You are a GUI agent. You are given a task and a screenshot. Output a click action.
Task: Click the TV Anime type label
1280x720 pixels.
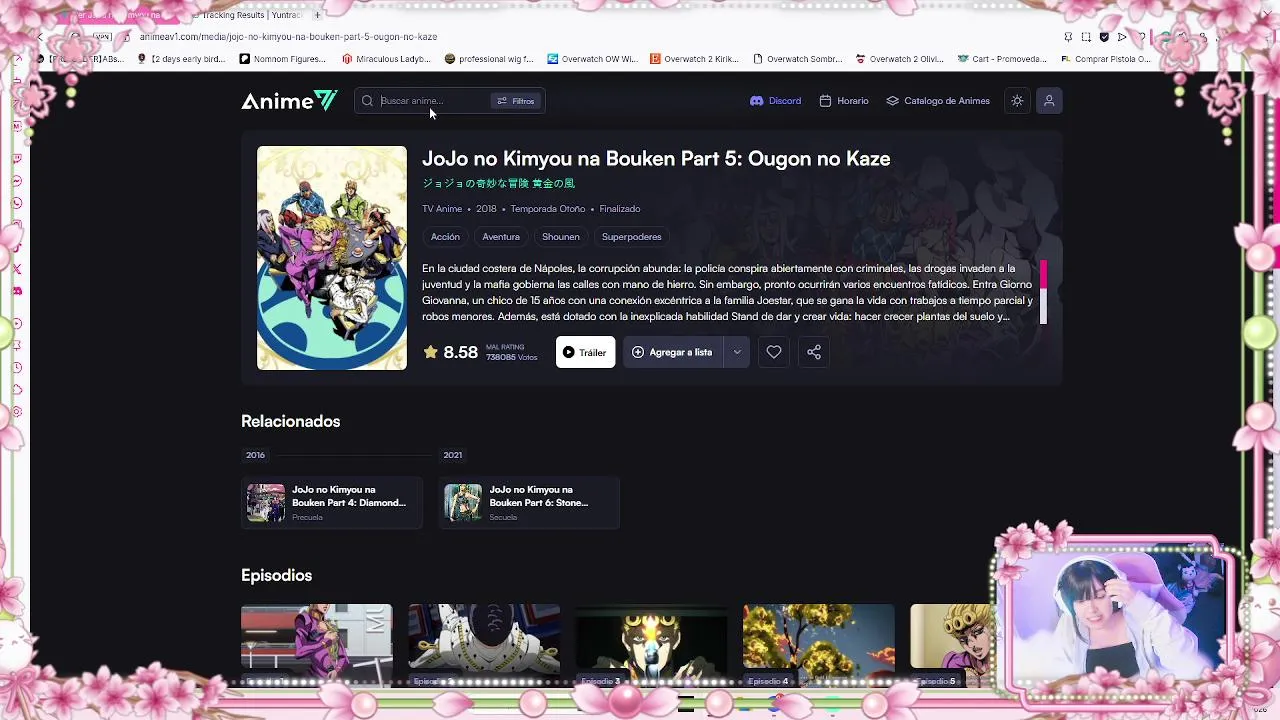(442, 209)
